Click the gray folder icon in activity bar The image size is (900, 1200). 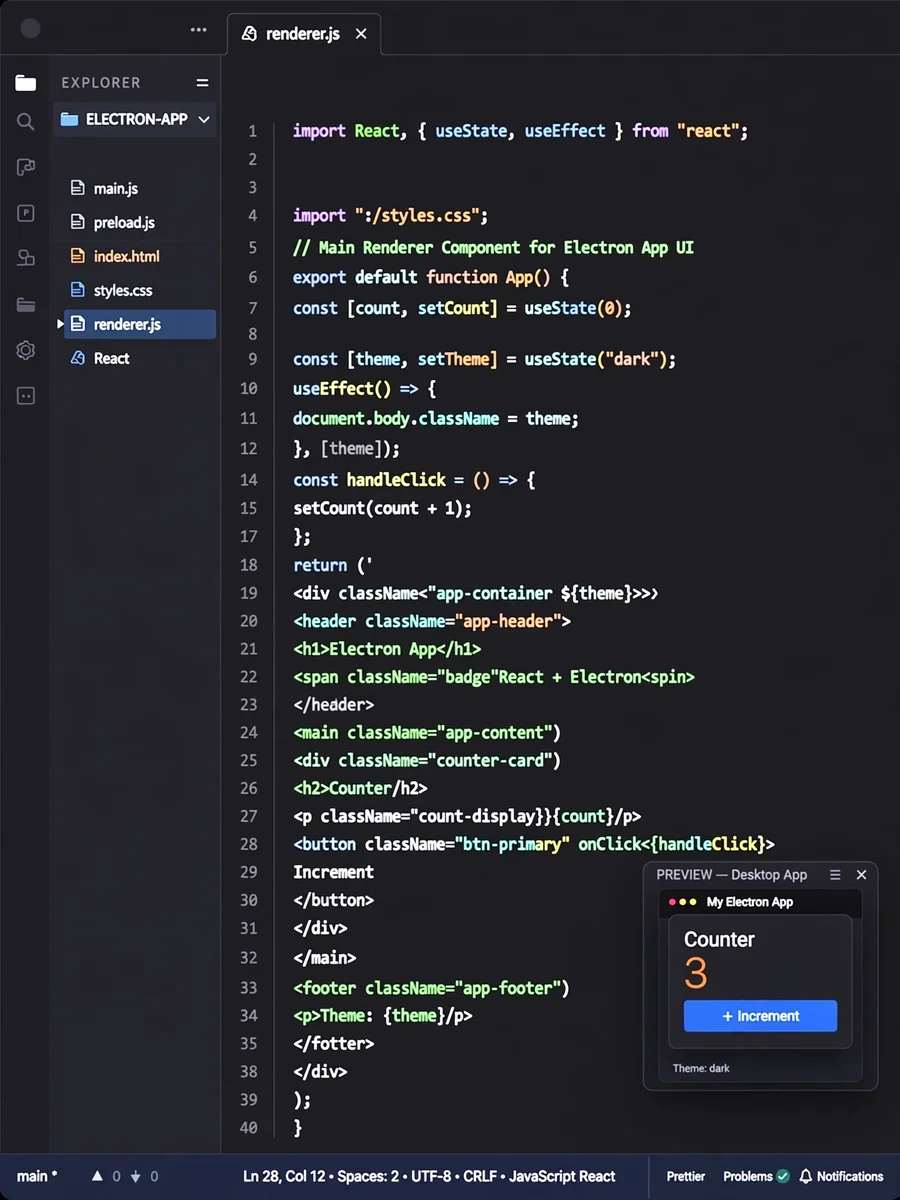click(26, 305)
